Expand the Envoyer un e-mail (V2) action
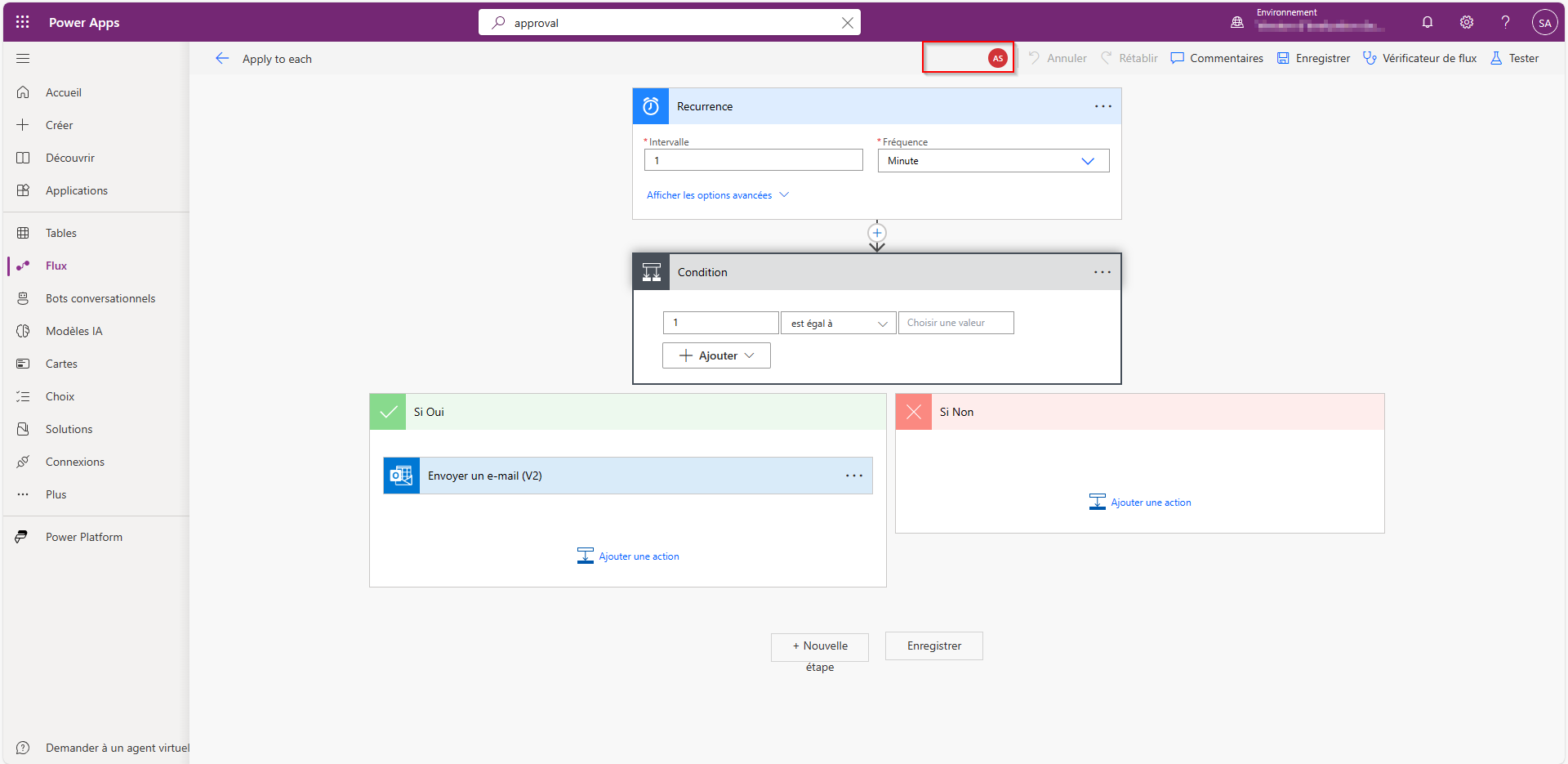 [x=628, y=476]
